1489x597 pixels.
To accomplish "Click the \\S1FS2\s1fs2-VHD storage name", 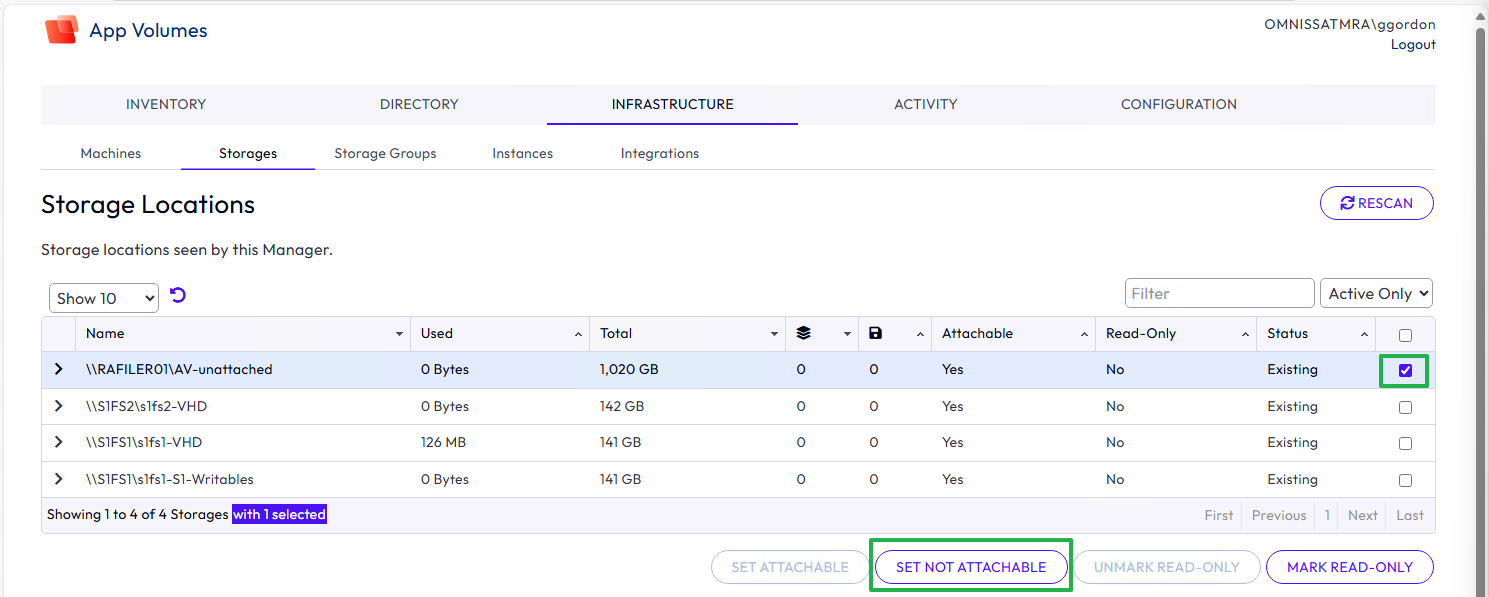I will pyautogui.click(x=146, y=406).
